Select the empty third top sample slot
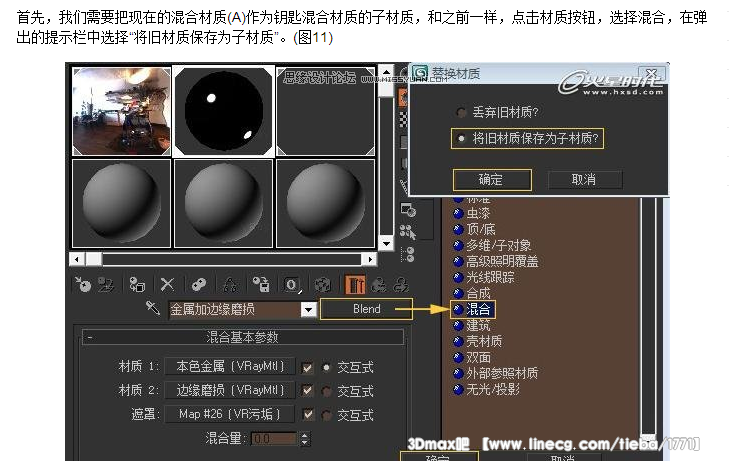The width and height of the screenshot is (729, 461). pyautogui.click(x=325, y=111)
